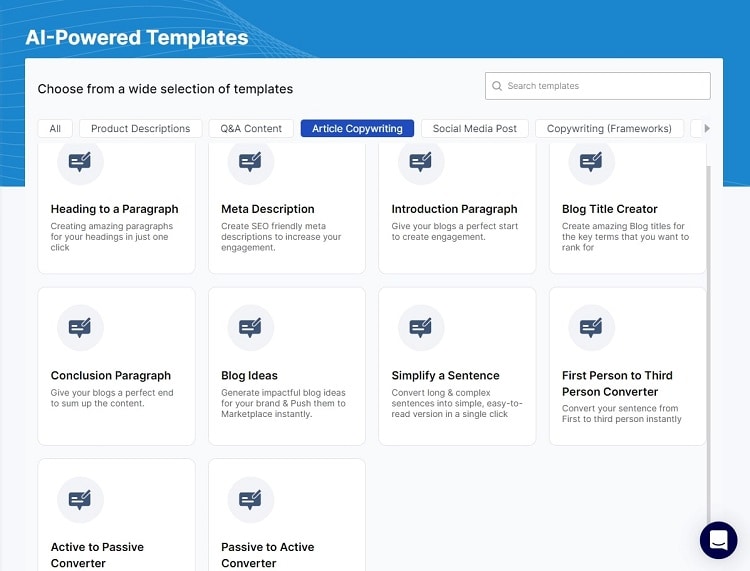Screen dimensions: 750x571
Task: Click 'Create amazing Blog titles' description
Action: (x=625, y=237)
